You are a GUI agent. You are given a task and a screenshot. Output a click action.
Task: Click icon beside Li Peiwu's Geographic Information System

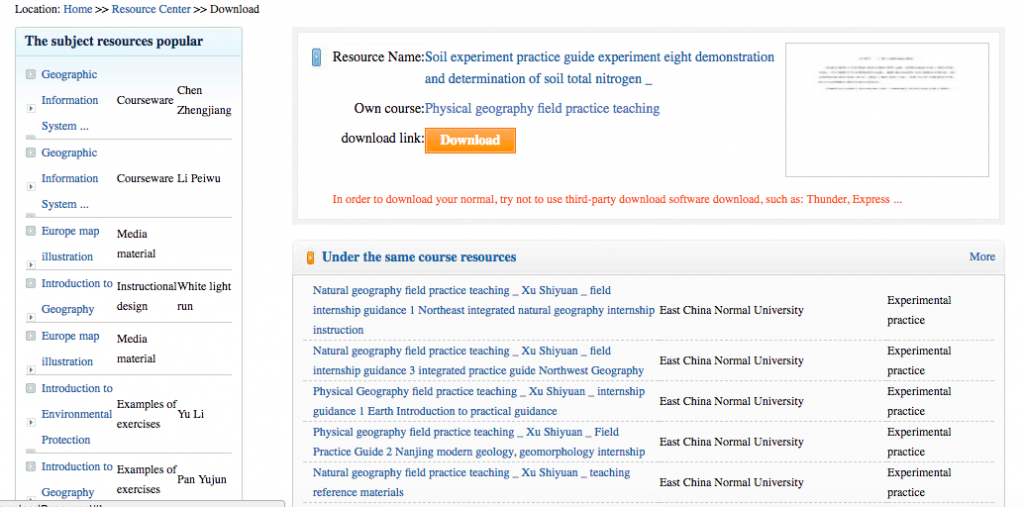[x=31, y=153]
